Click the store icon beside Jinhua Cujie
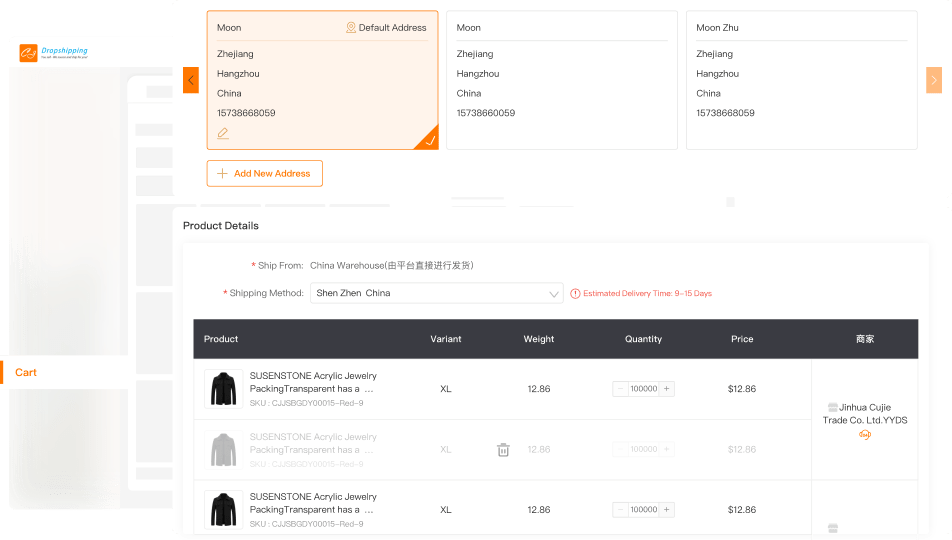The width and height of the screenshot is (952, 540). click(833, 407)
